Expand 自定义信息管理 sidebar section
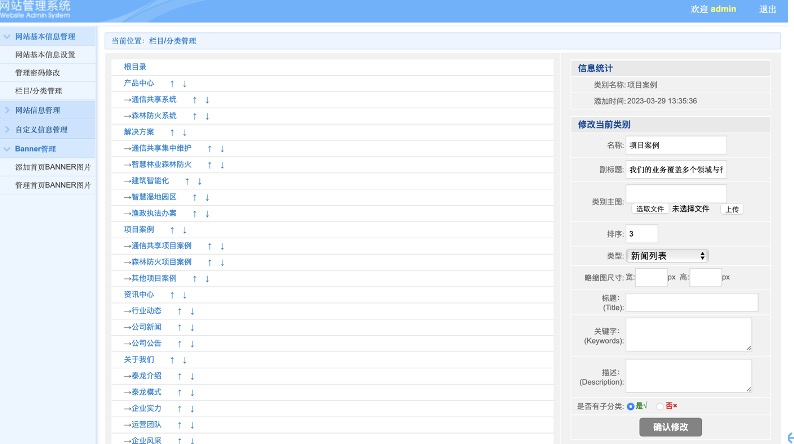794x444 pixels. (x=51, y=130)
